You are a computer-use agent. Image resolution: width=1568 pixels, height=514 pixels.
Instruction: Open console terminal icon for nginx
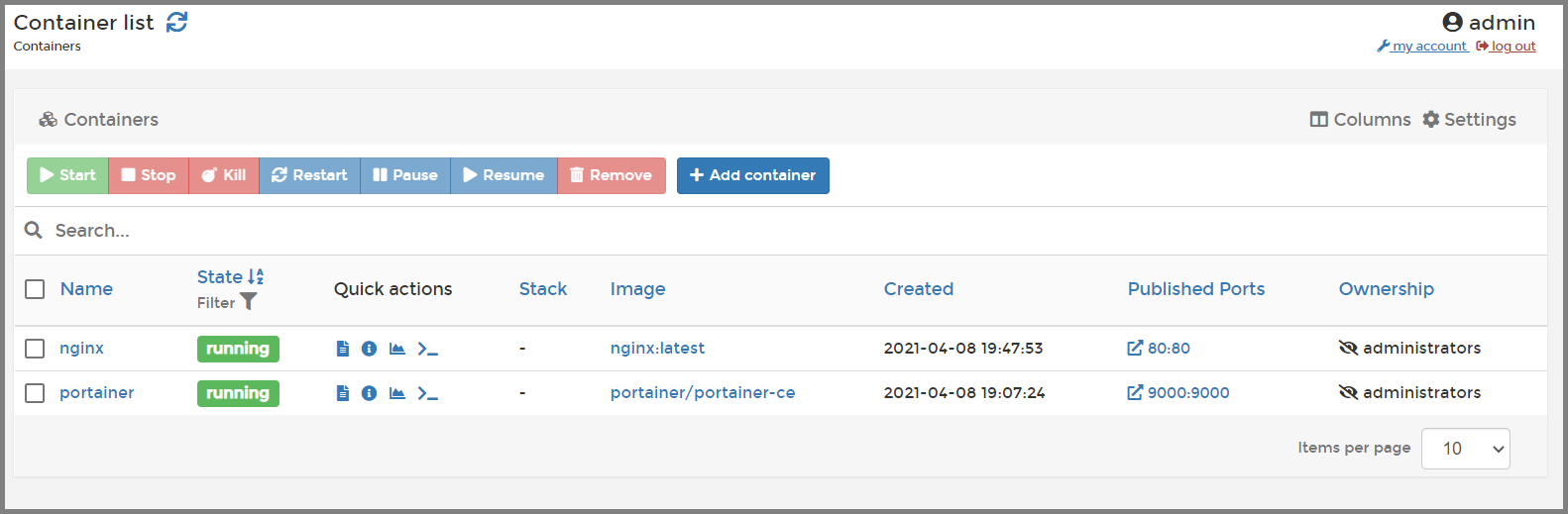427,349
